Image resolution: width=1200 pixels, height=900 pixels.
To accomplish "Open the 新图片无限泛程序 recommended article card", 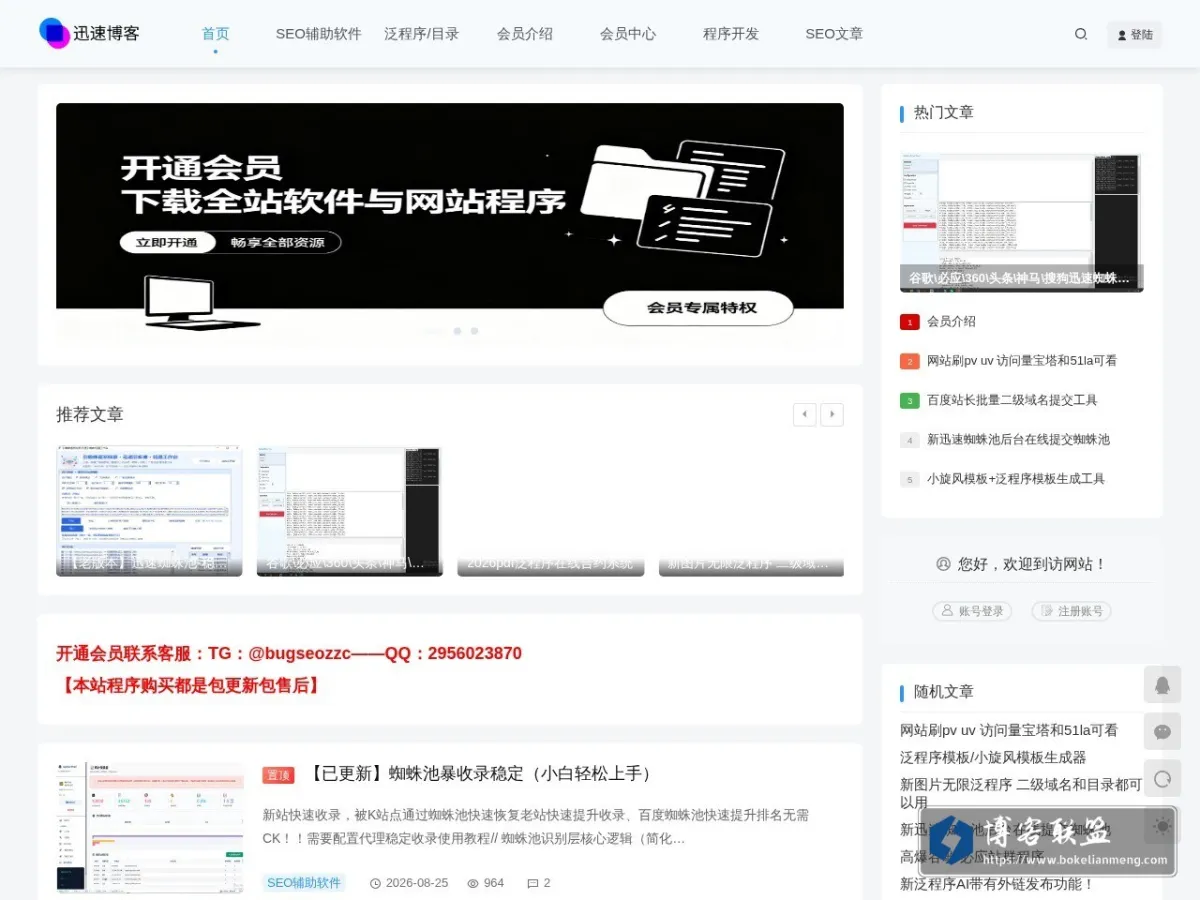I will coord(751,511).
